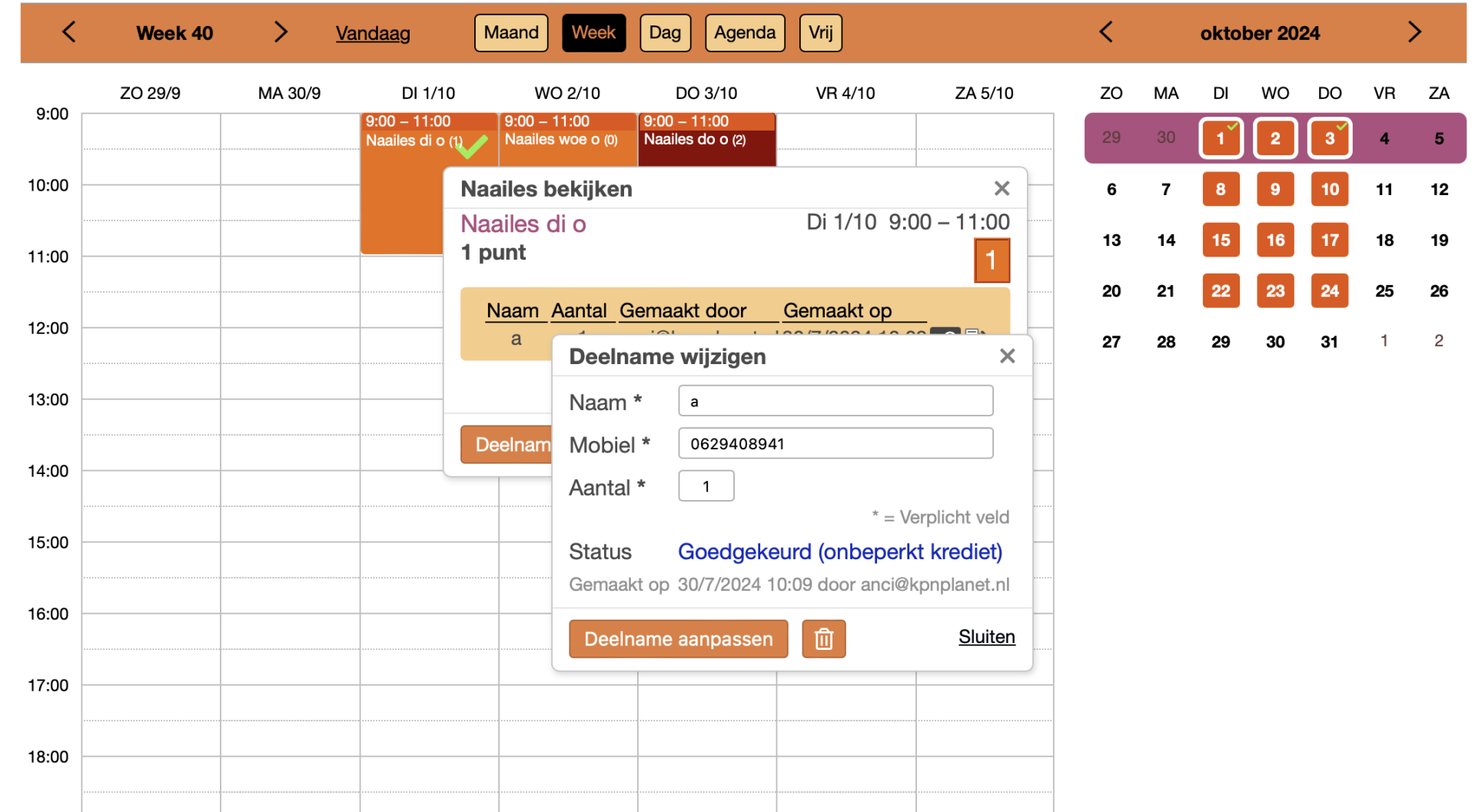
Task: Switch to the Maand view
Action: [511, 33]
